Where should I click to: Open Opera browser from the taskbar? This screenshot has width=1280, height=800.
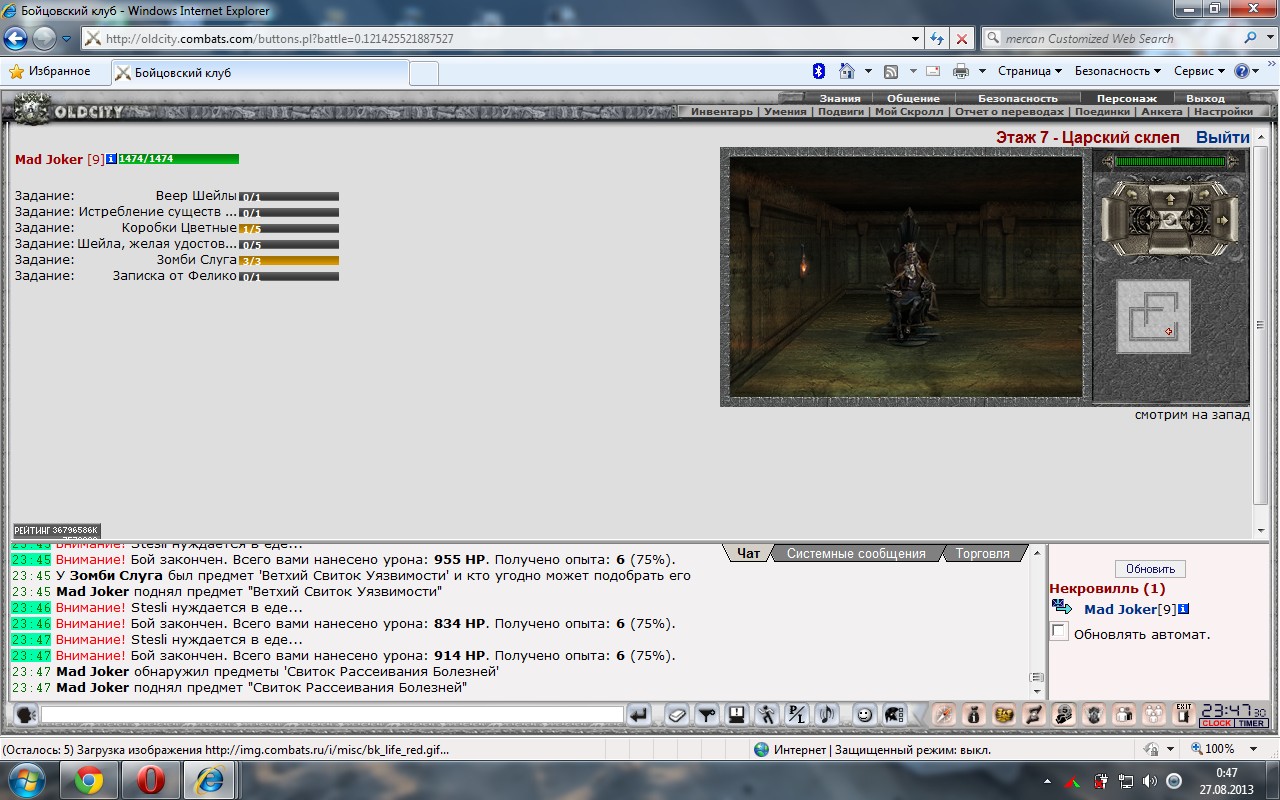[x=151, y=780]
